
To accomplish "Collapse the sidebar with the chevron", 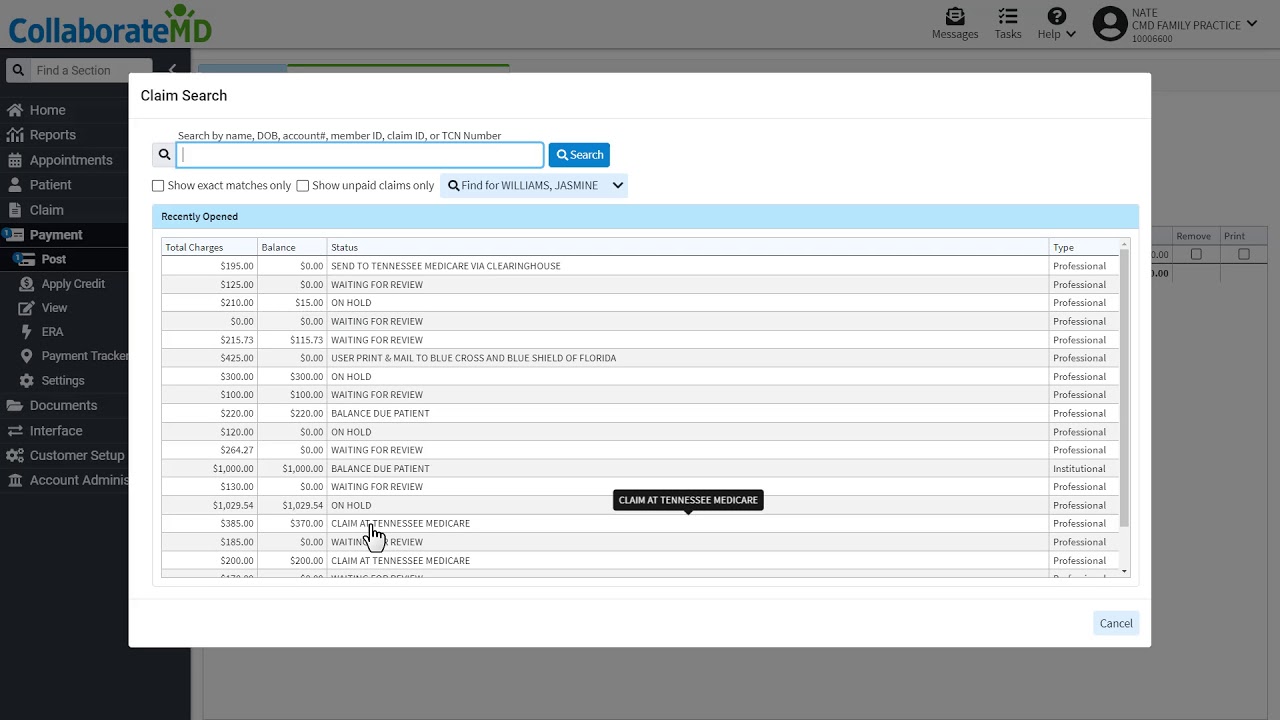I will pos(172,69).
